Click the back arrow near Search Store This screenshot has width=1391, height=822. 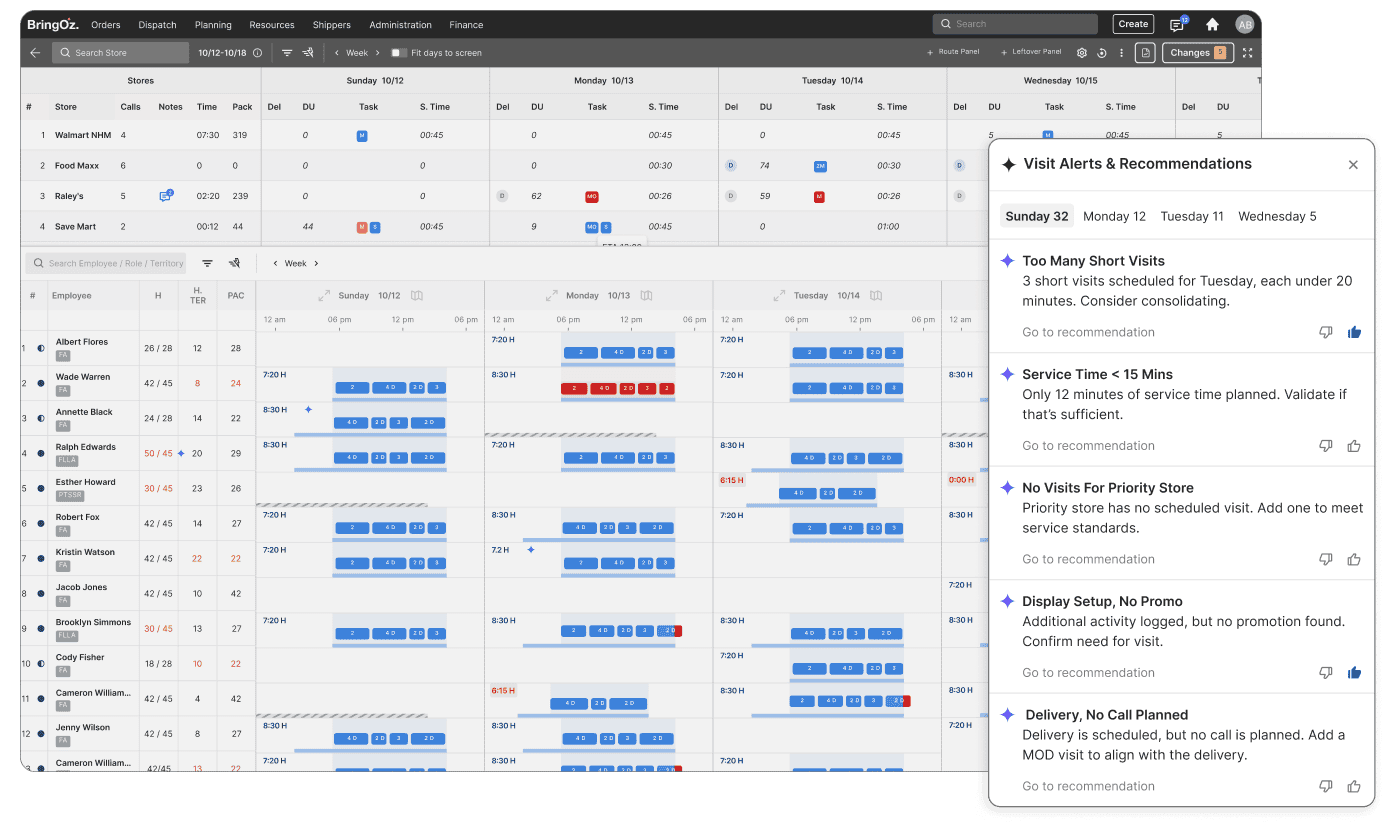[x=35, y=53]
